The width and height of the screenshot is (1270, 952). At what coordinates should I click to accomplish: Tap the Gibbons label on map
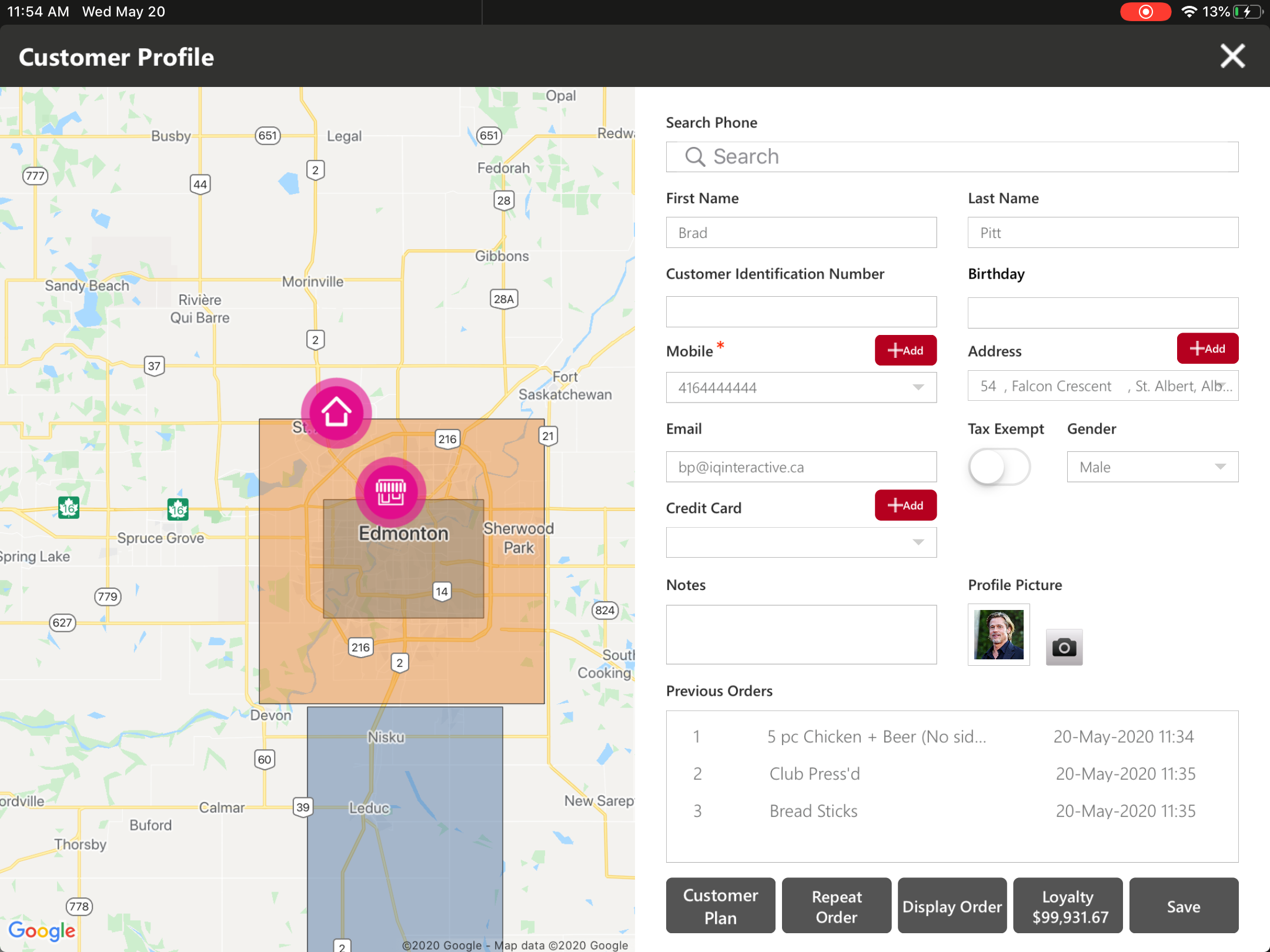(502, 256)
